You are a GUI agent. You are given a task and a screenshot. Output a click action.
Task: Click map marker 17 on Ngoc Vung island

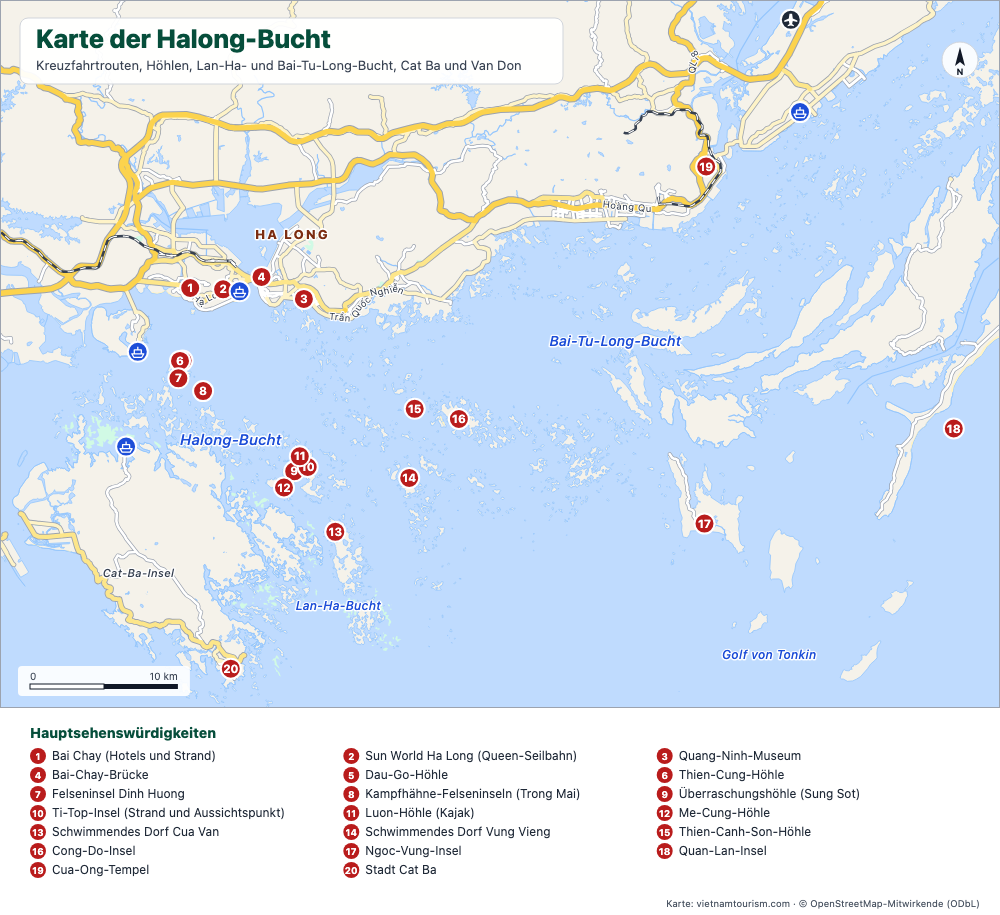pos(703,524)
